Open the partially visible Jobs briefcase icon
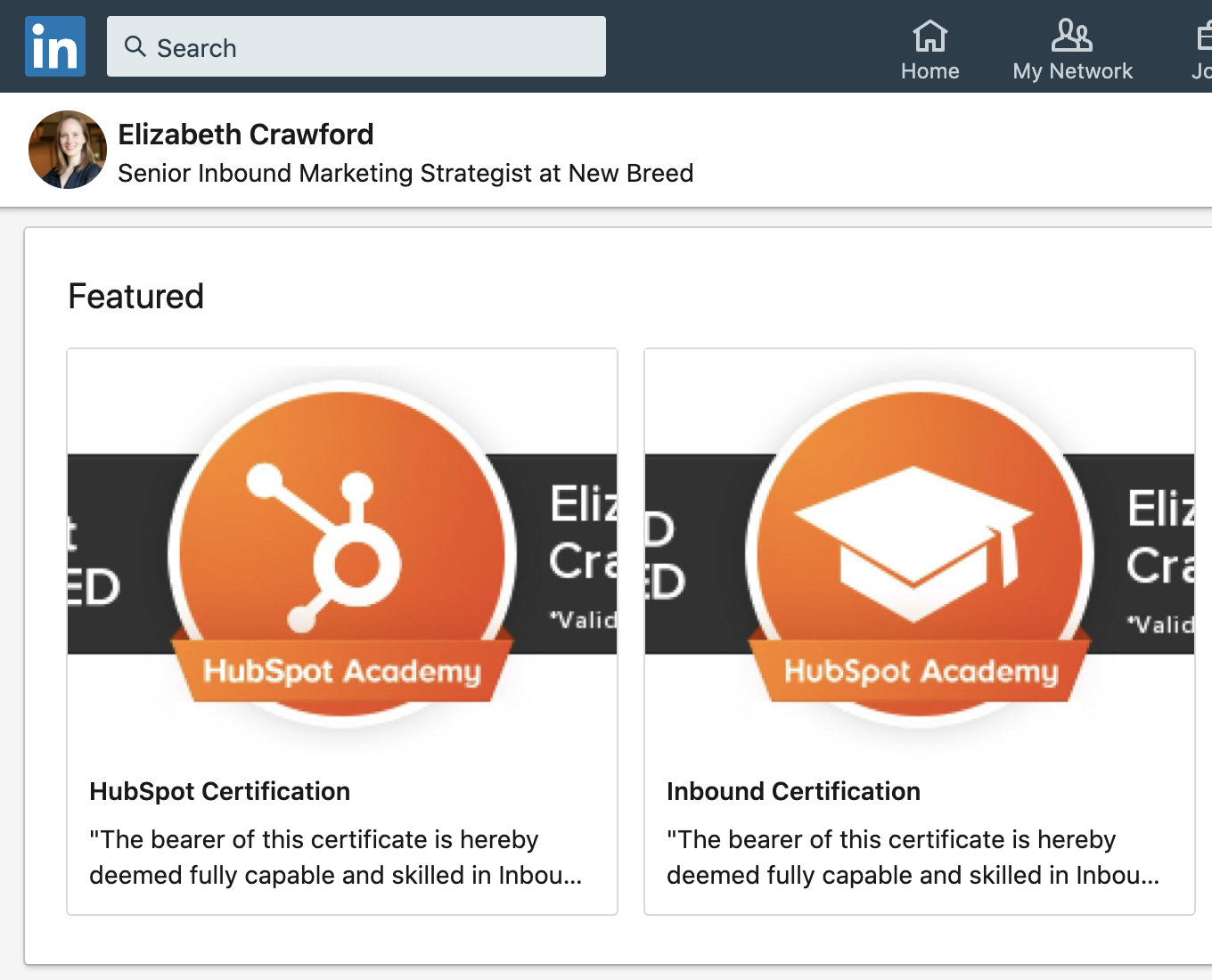Viewport: 1212px width, 980px height. tap(1203, 37)
